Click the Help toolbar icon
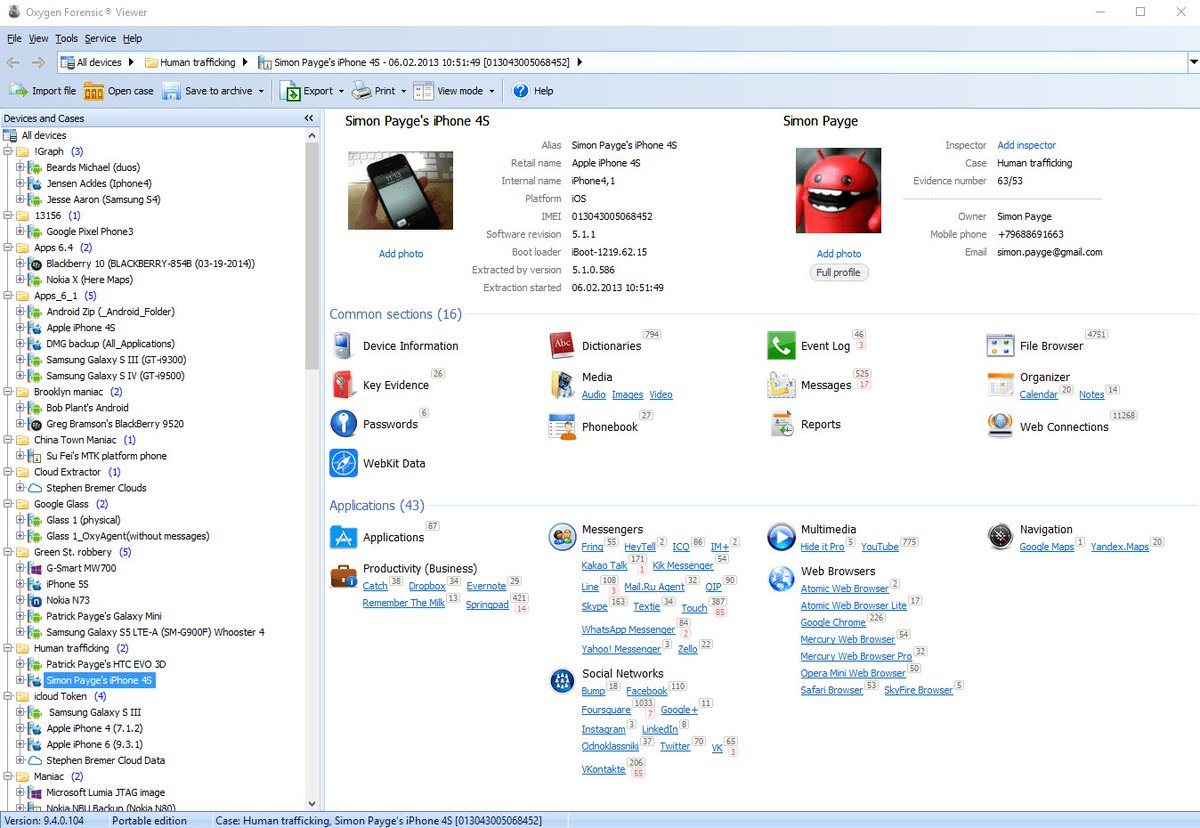This screenshot has width=1200, height=828. click(x=520, y=90)
